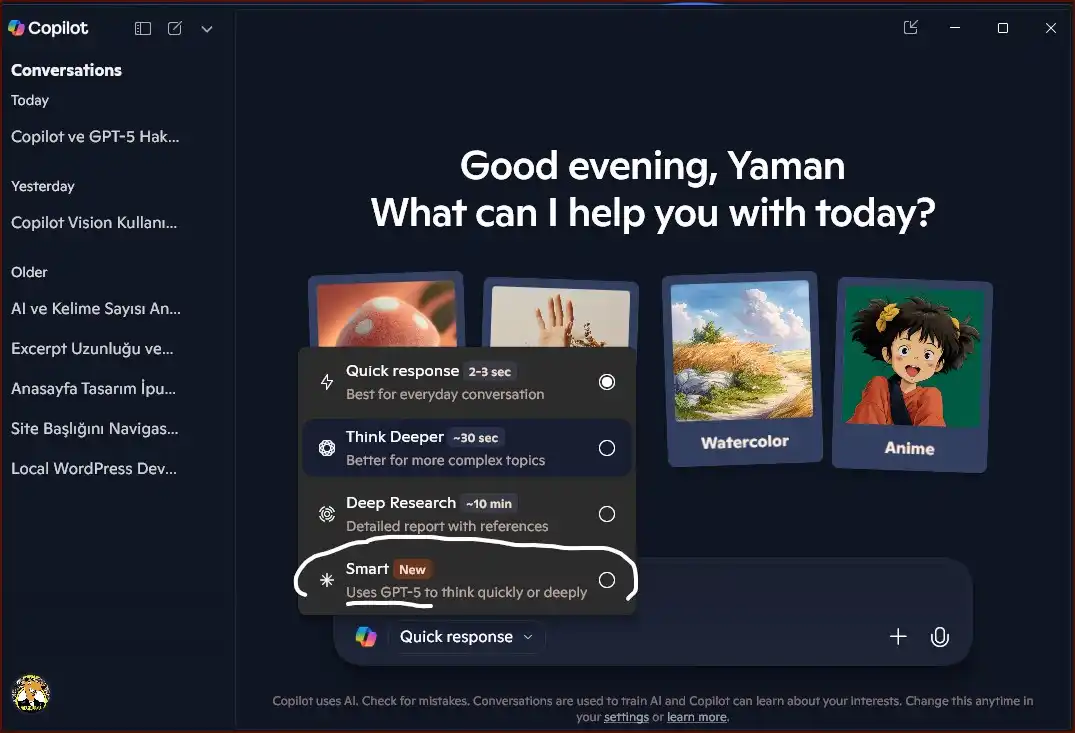The width and height of the screenshot is (1075, 733).
Task: Open the Anime style card
Action: (911, 374)
